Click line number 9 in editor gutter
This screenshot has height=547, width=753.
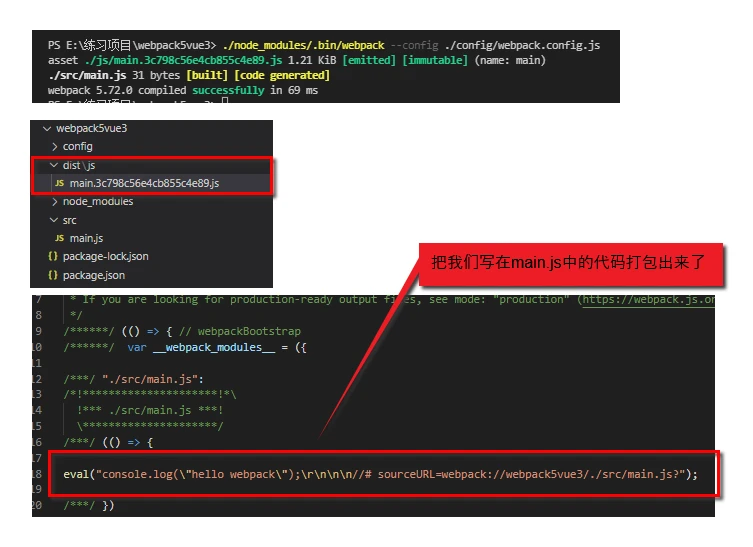[38, 331]
